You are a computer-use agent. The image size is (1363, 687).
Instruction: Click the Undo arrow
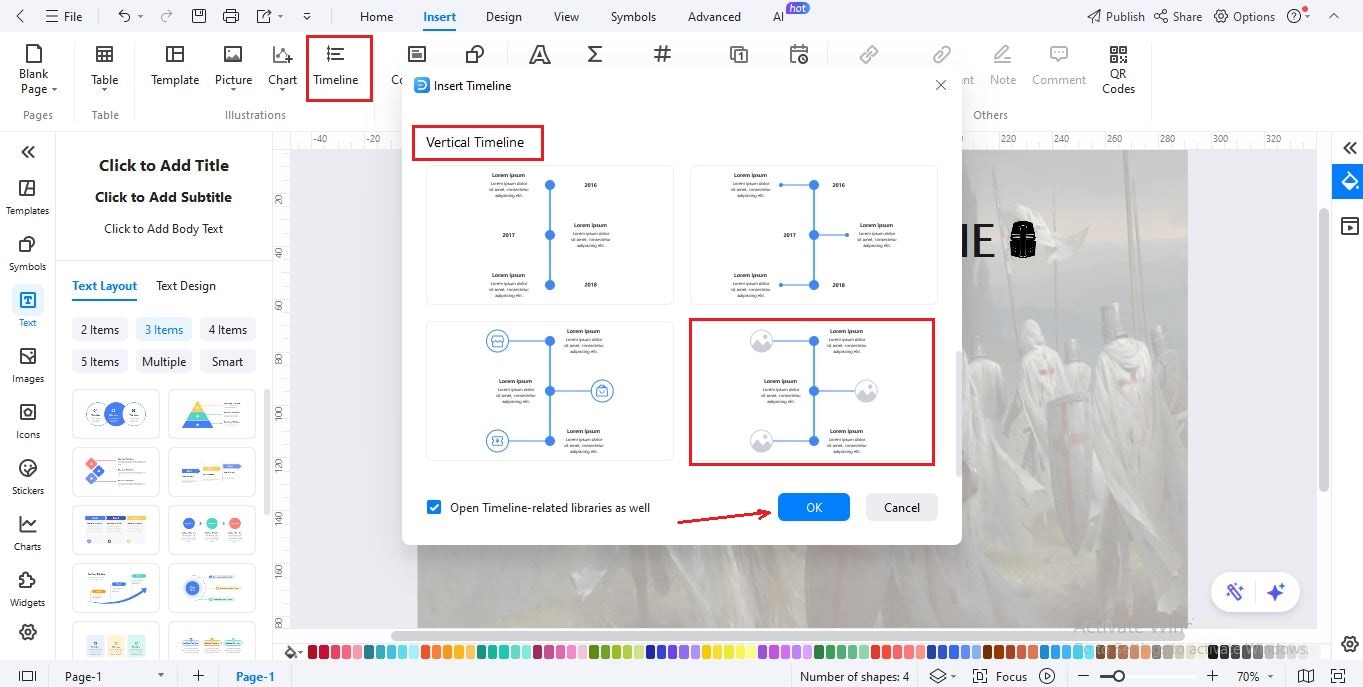pos(124,16)
